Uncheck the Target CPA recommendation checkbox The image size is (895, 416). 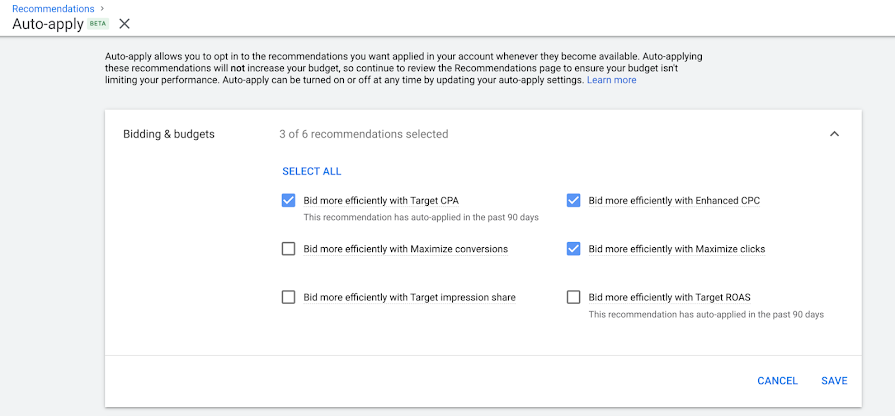[289, 200]
